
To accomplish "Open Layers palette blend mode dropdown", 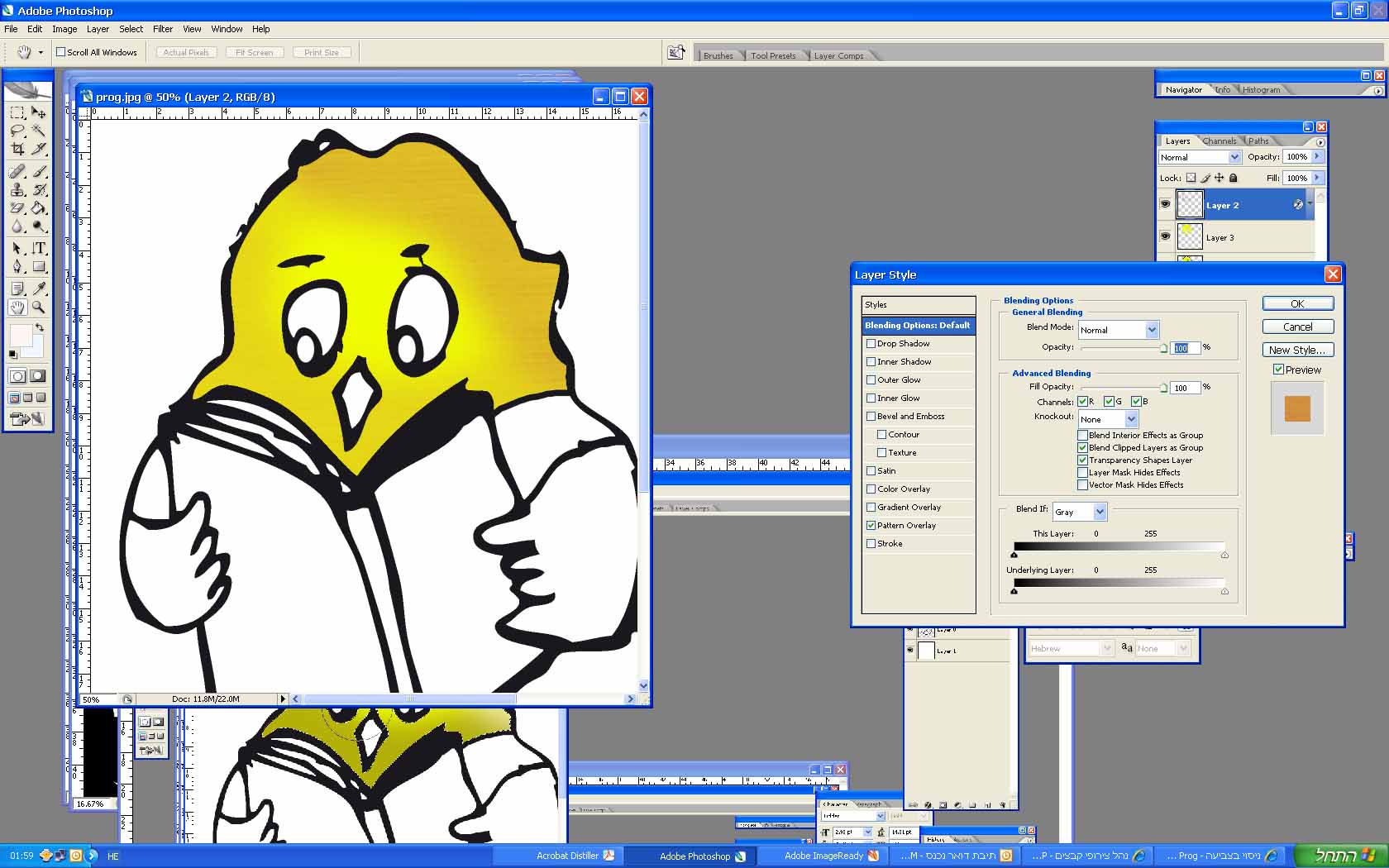I will tap(1200, 157).
